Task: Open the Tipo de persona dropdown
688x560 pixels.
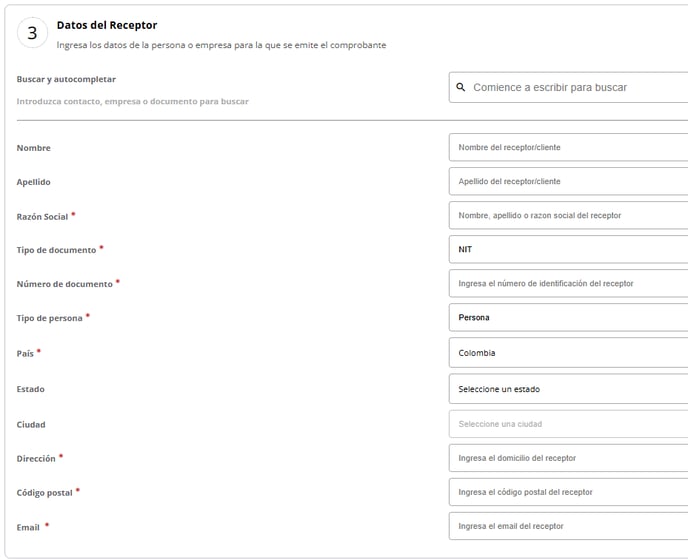Action: [x=568, y=318]
